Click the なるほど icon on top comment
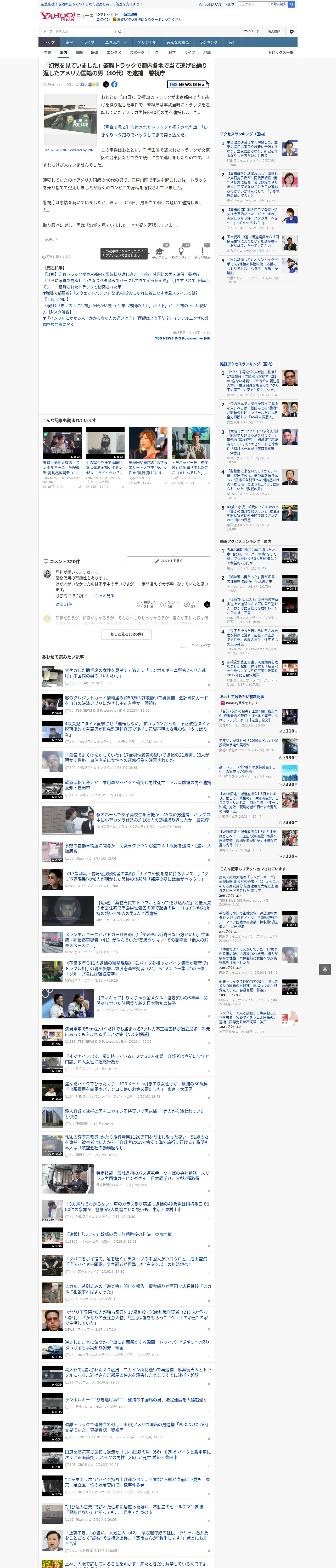 coord(164,604)
